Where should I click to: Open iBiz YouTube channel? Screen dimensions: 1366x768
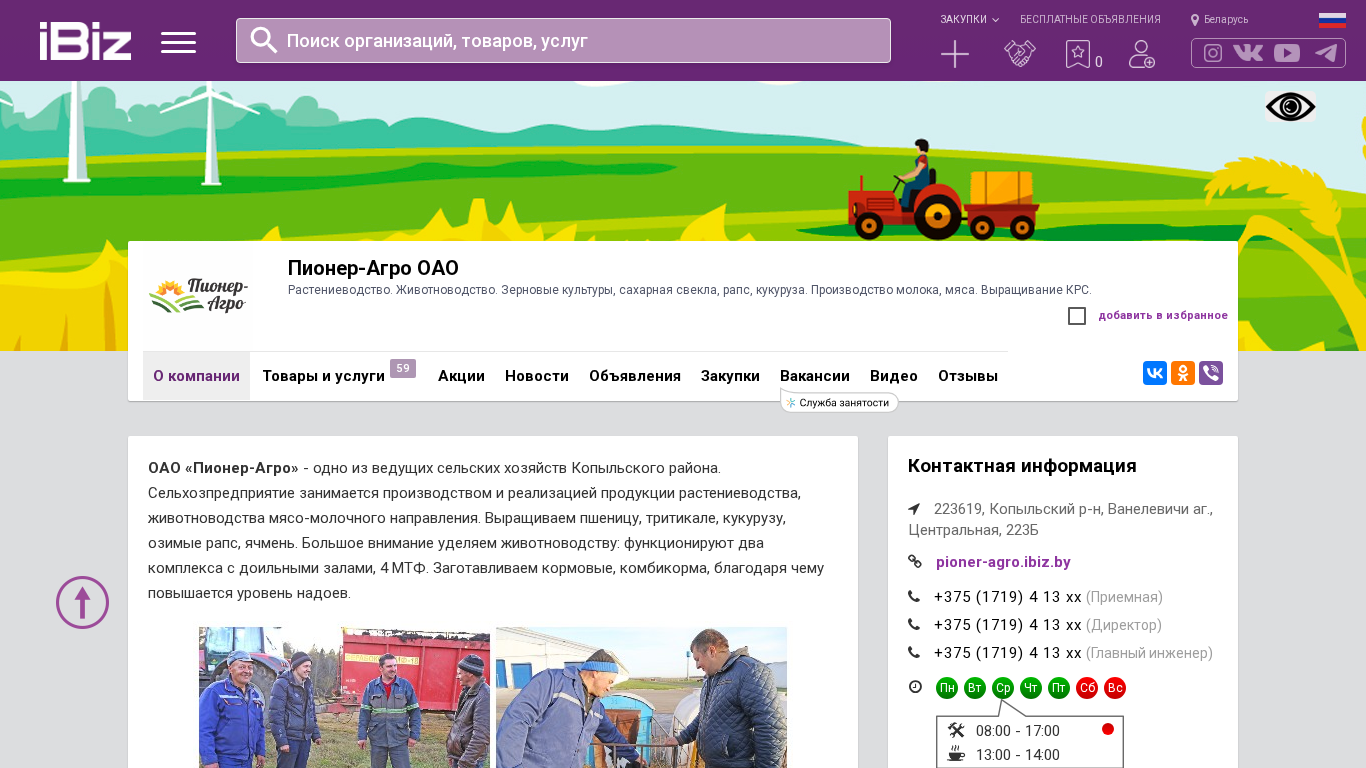click(1287, 53)
